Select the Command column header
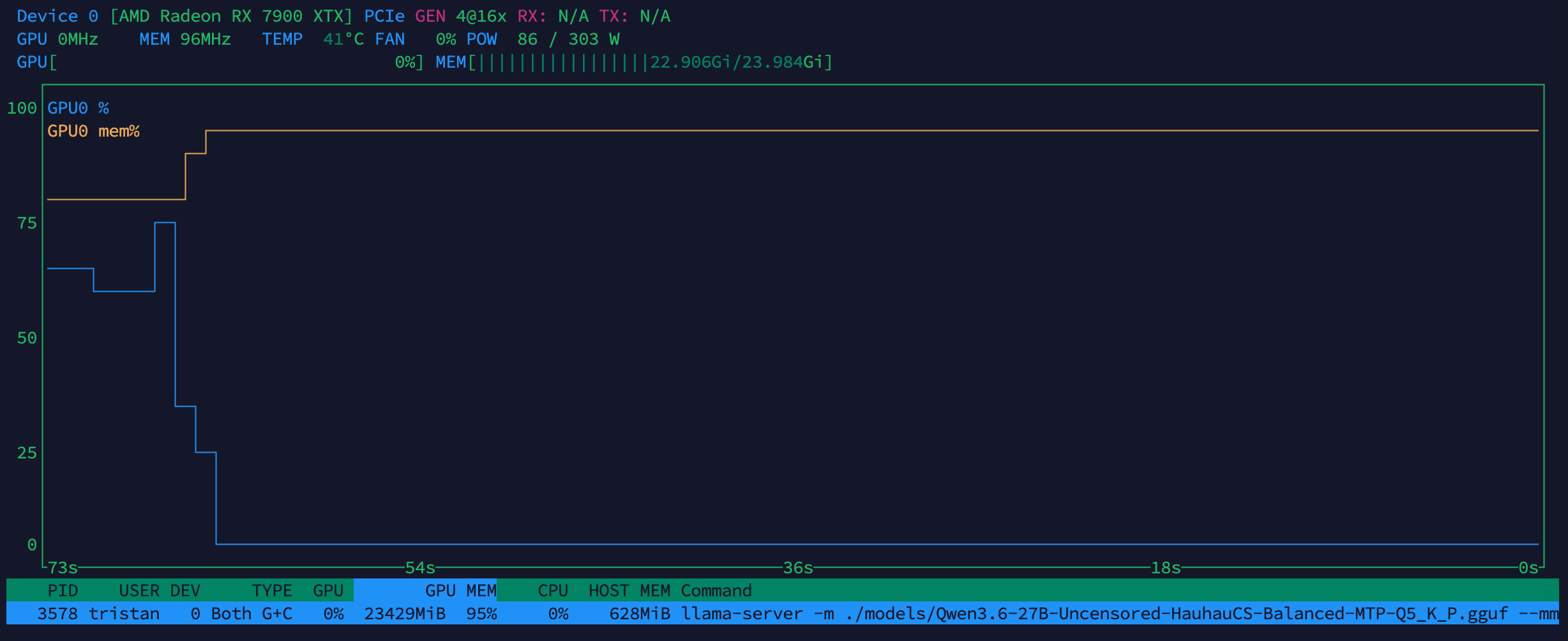Viewport: 1568px width, 641px height. [x=716, y=591]
